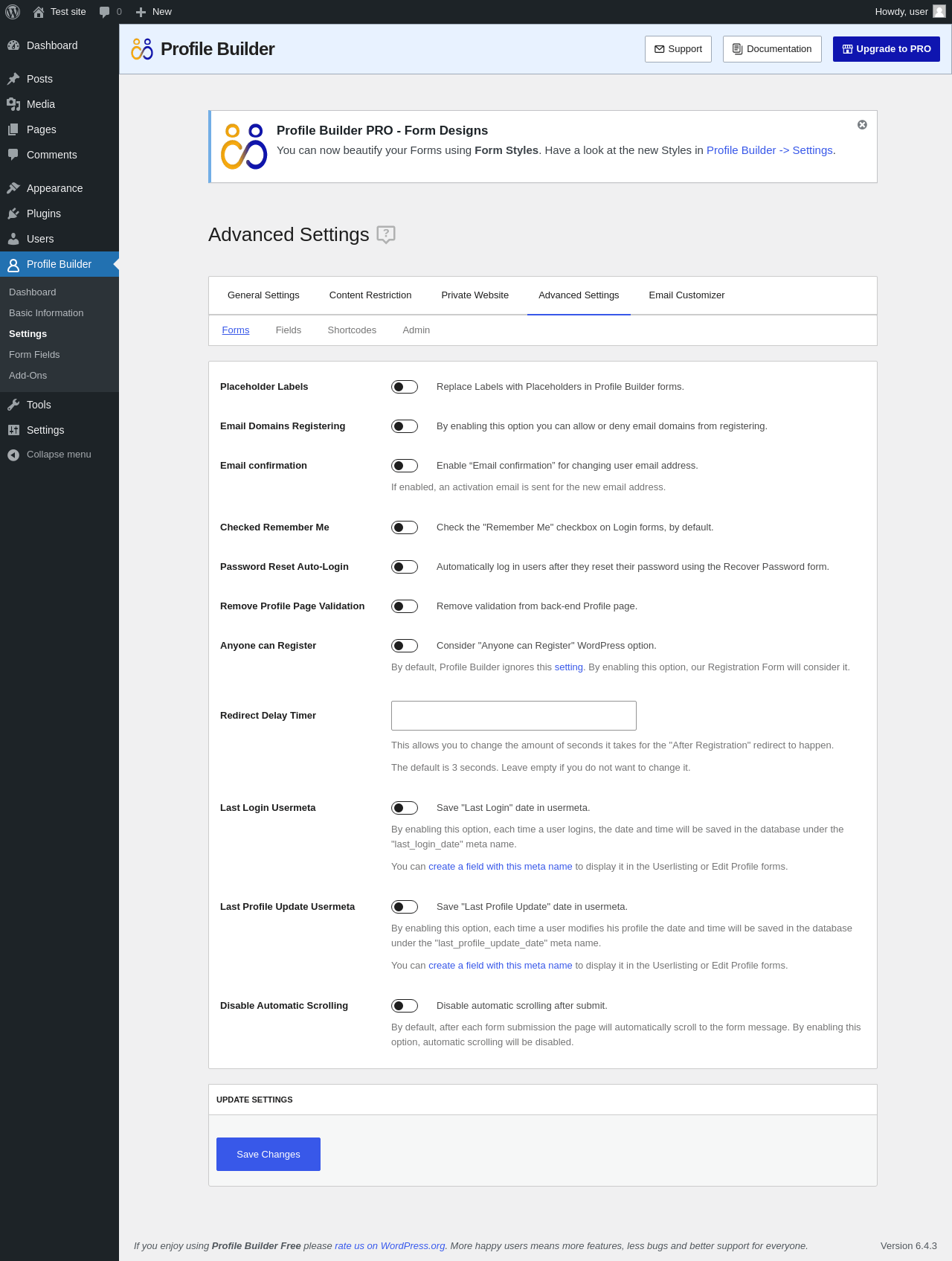Enable Email Domains Registering toggle
Screen dimensions: 952x1261
[405, 426]
